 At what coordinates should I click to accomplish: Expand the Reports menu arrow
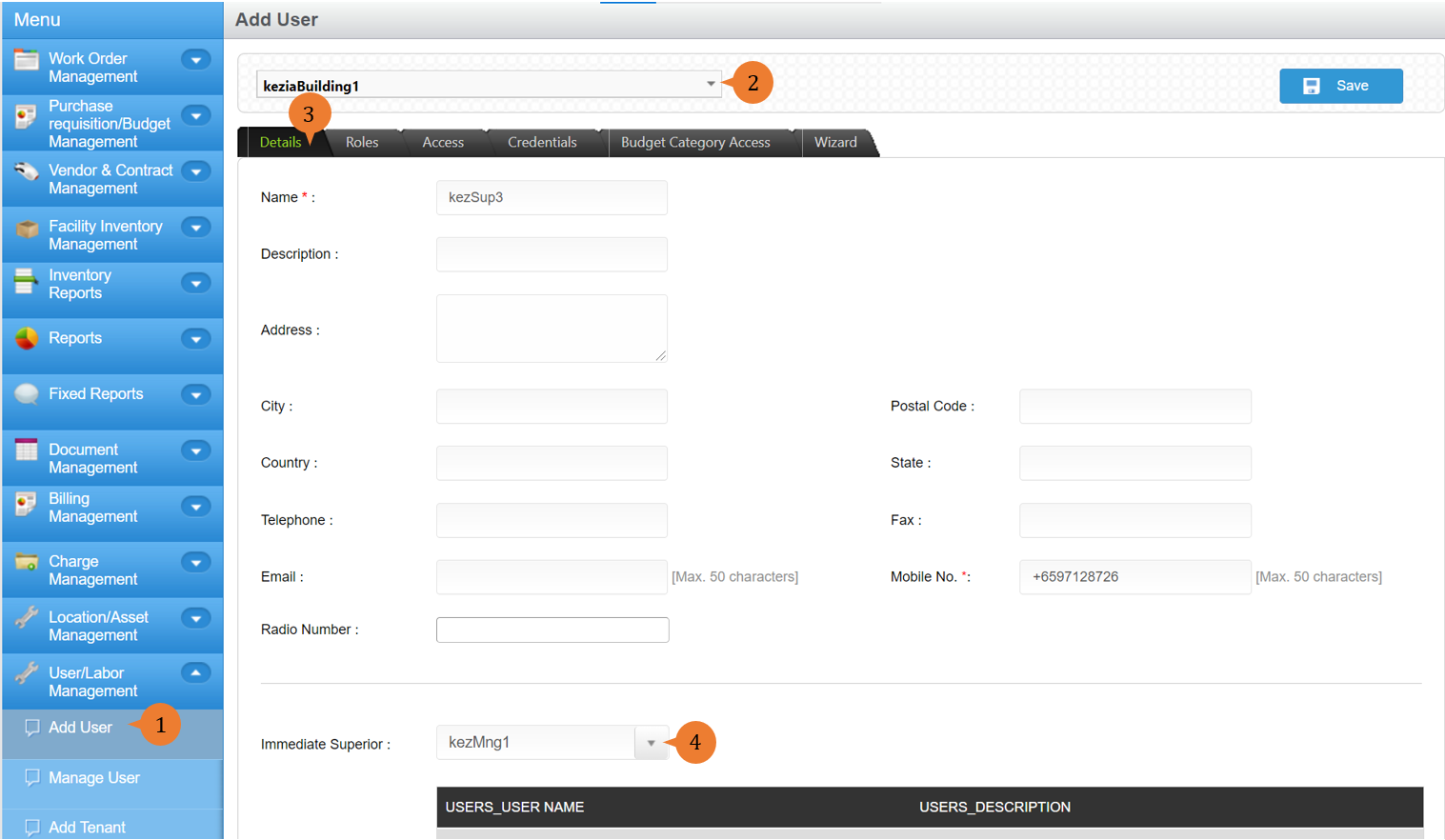click(x=196, y=339)
